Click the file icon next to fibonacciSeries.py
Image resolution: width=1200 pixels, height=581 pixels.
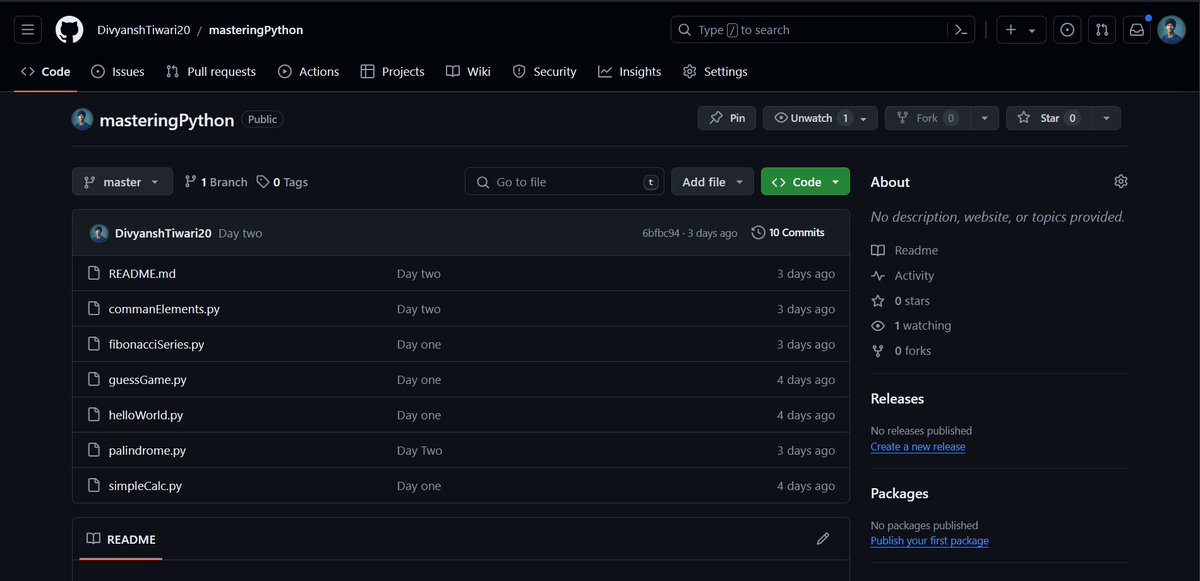(x=93, y=344)
